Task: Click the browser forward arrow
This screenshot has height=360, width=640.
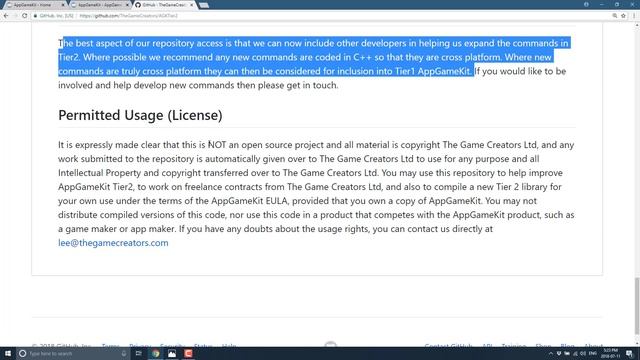Action: click(16, 16)
